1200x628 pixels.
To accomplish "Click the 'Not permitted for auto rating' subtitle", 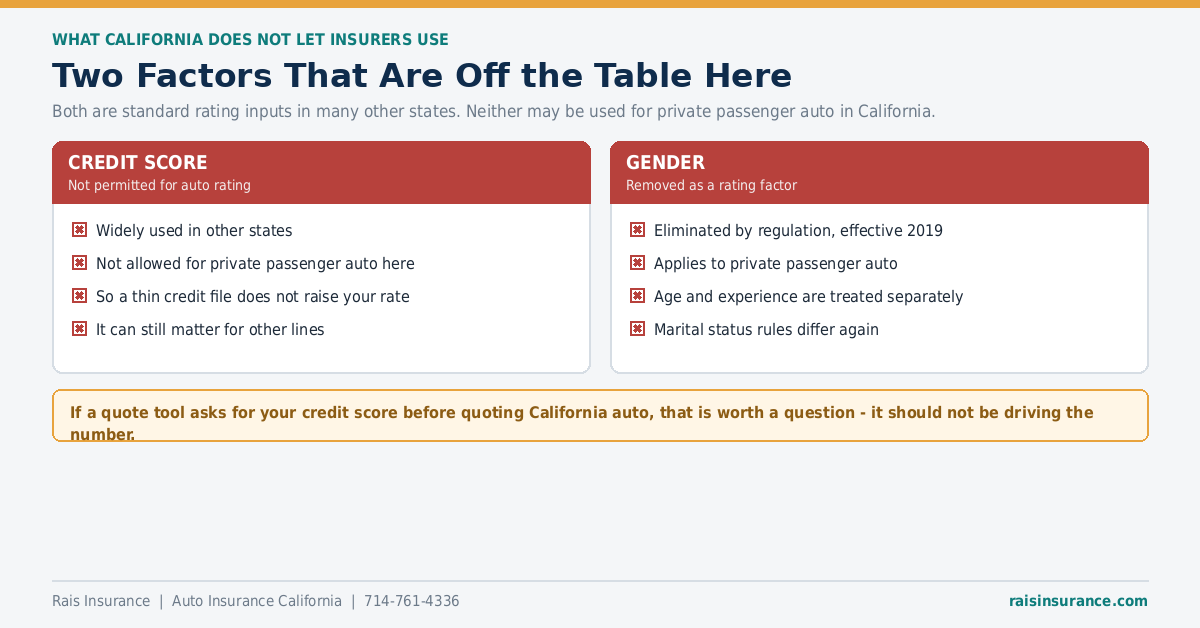I will pyautogui.click(x=159, y=185).
